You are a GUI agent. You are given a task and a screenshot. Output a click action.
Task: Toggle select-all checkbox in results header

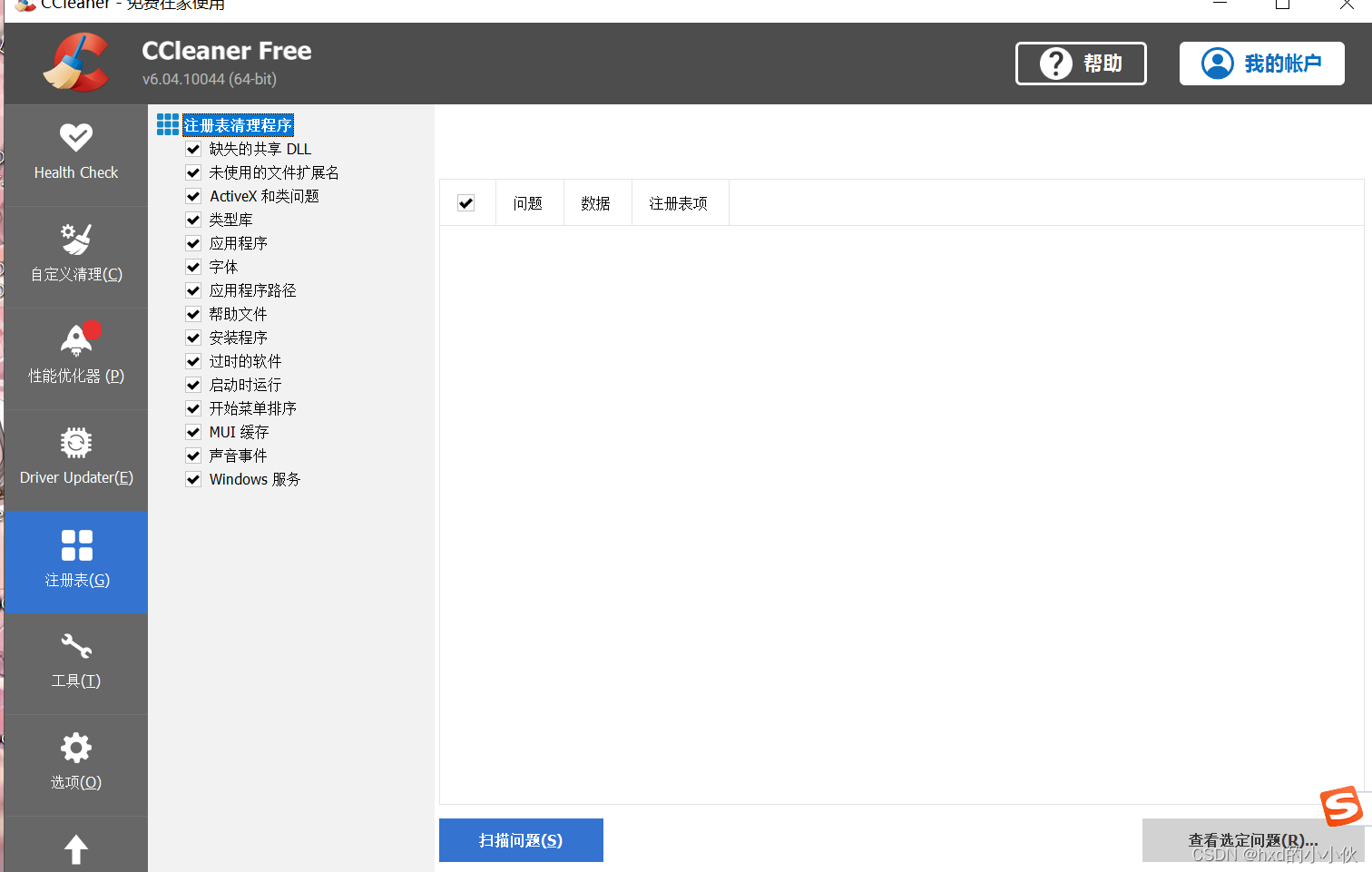point(466,203)
